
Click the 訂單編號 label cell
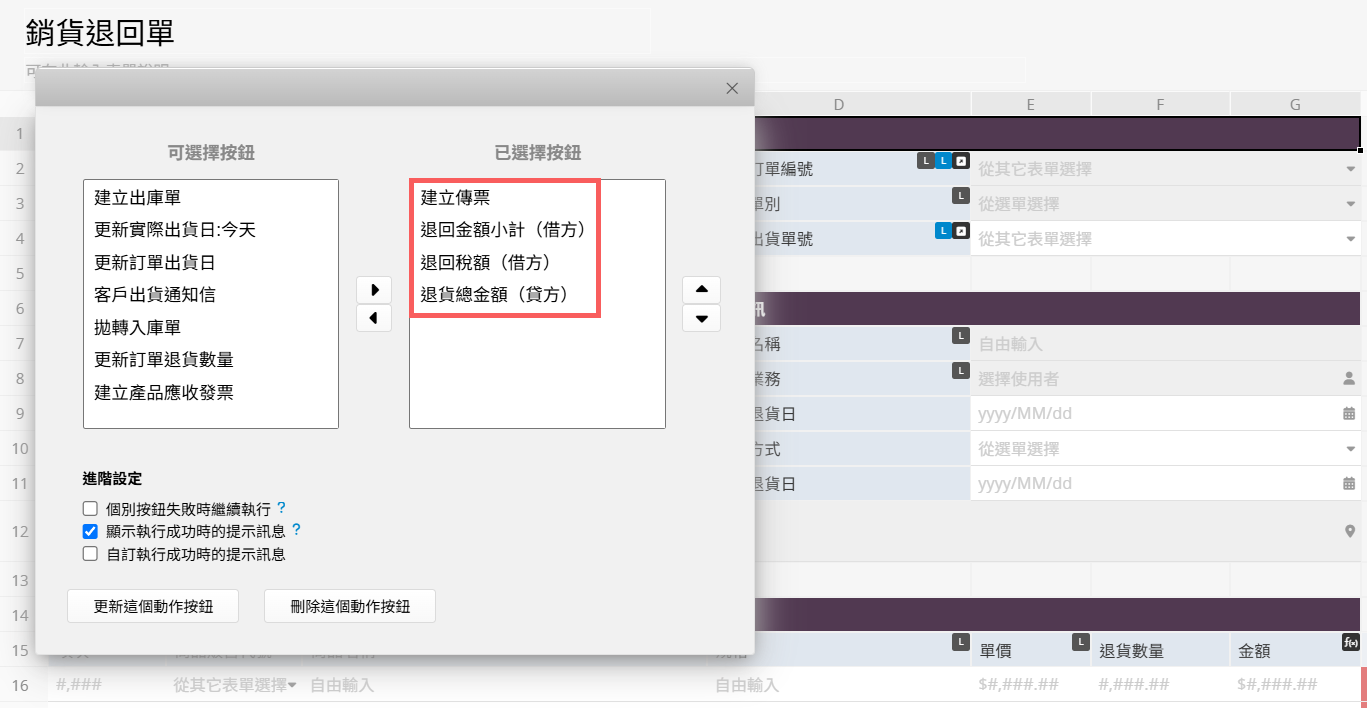pos(862,169)
